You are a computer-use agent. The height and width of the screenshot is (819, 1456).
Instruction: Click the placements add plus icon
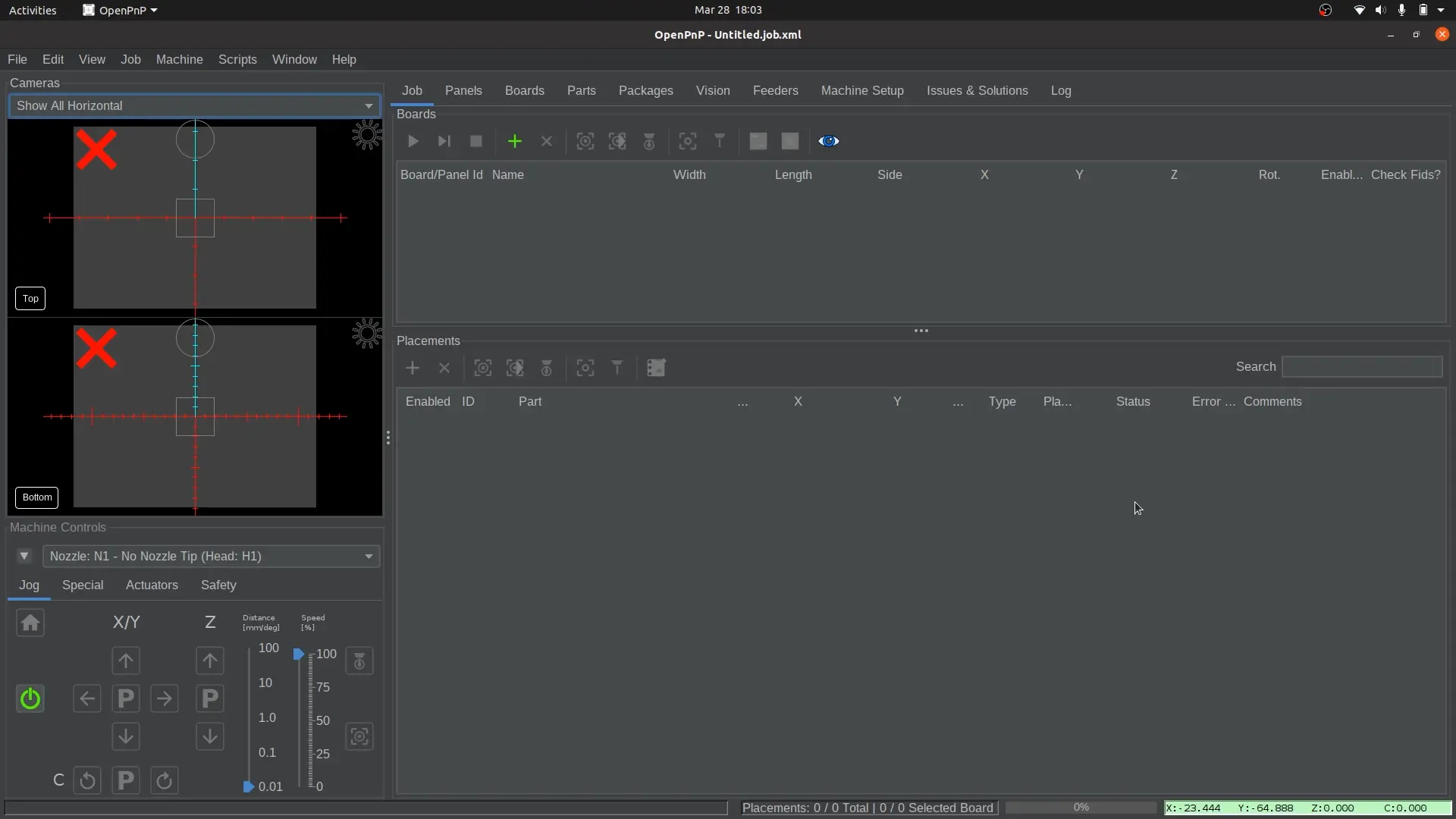(413, 368)
